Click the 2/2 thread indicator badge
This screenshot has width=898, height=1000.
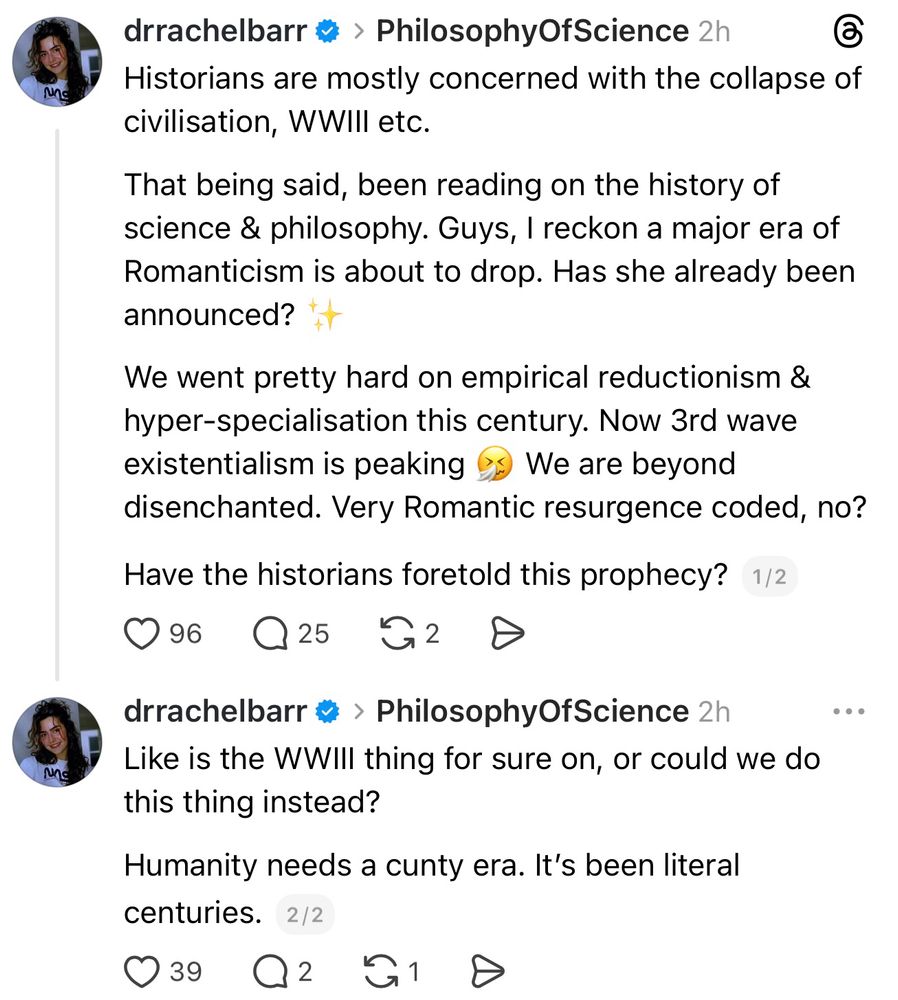(305, 914)
